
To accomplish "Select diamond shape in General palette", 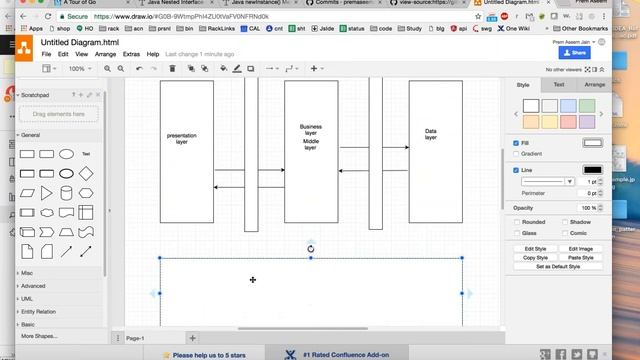I will [x=86, y=173].
